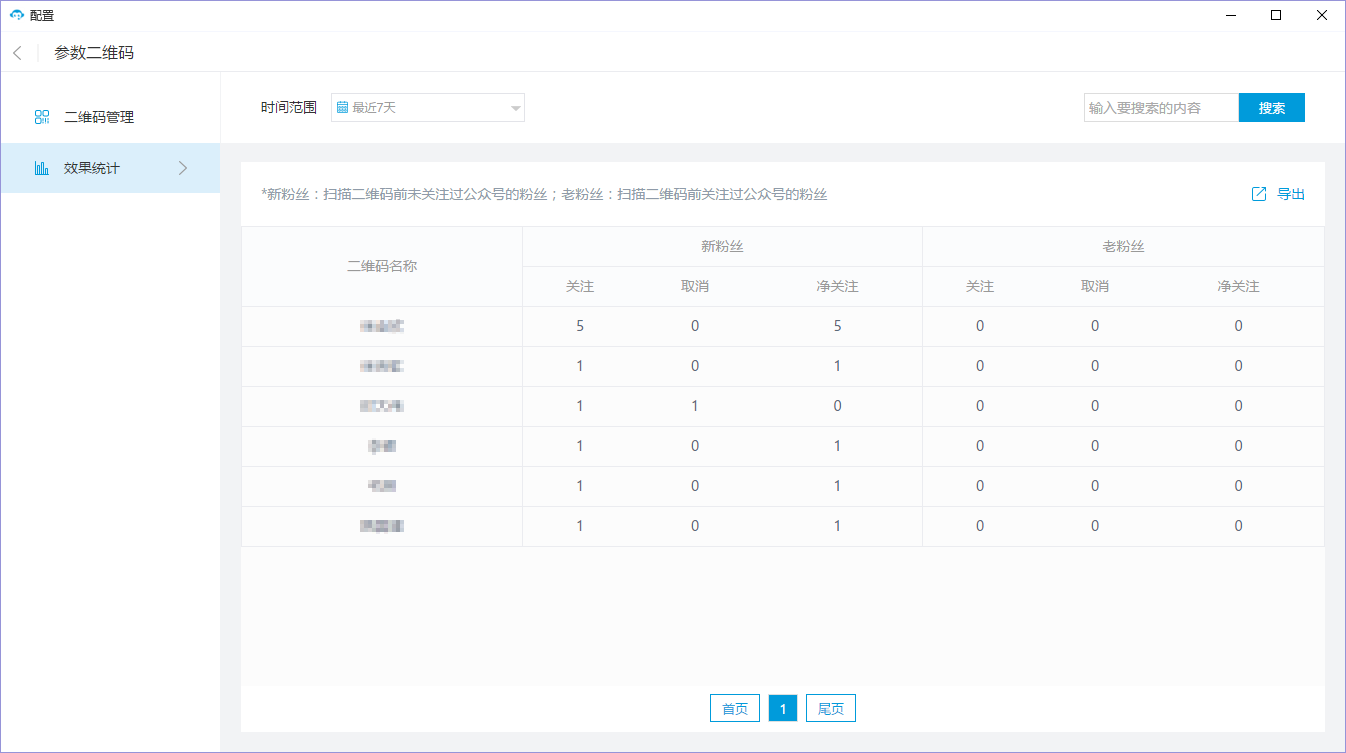
Task: Click the QR code management icon
Action: tap(42, 117)
